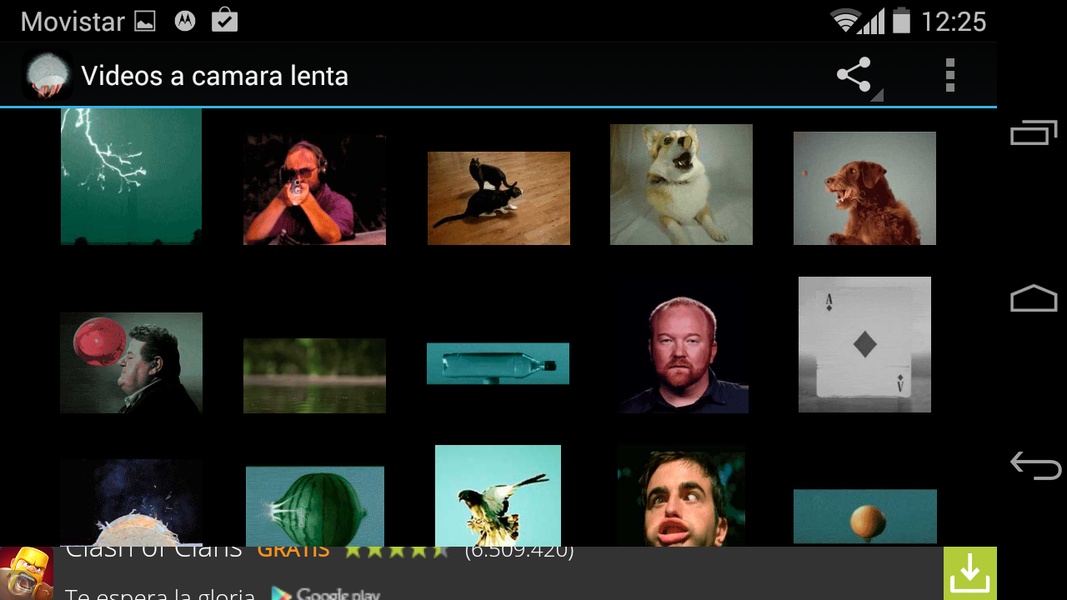This screenshot has width=1067, height=600.
Task: Open the dark explosion splash thumbnail
Action: [131, 503]
